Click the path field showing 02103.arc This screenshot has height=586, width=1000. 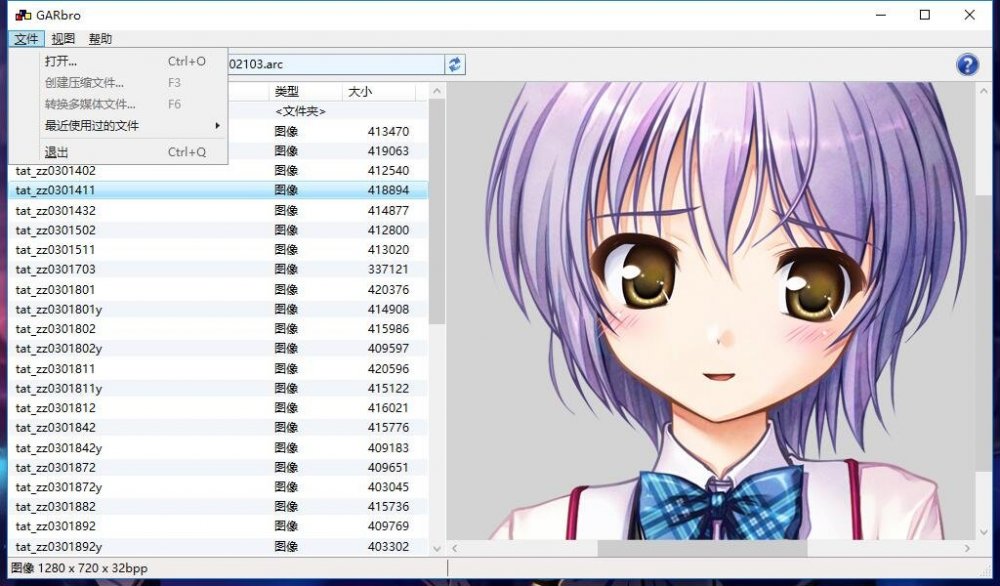pos(335,64)
